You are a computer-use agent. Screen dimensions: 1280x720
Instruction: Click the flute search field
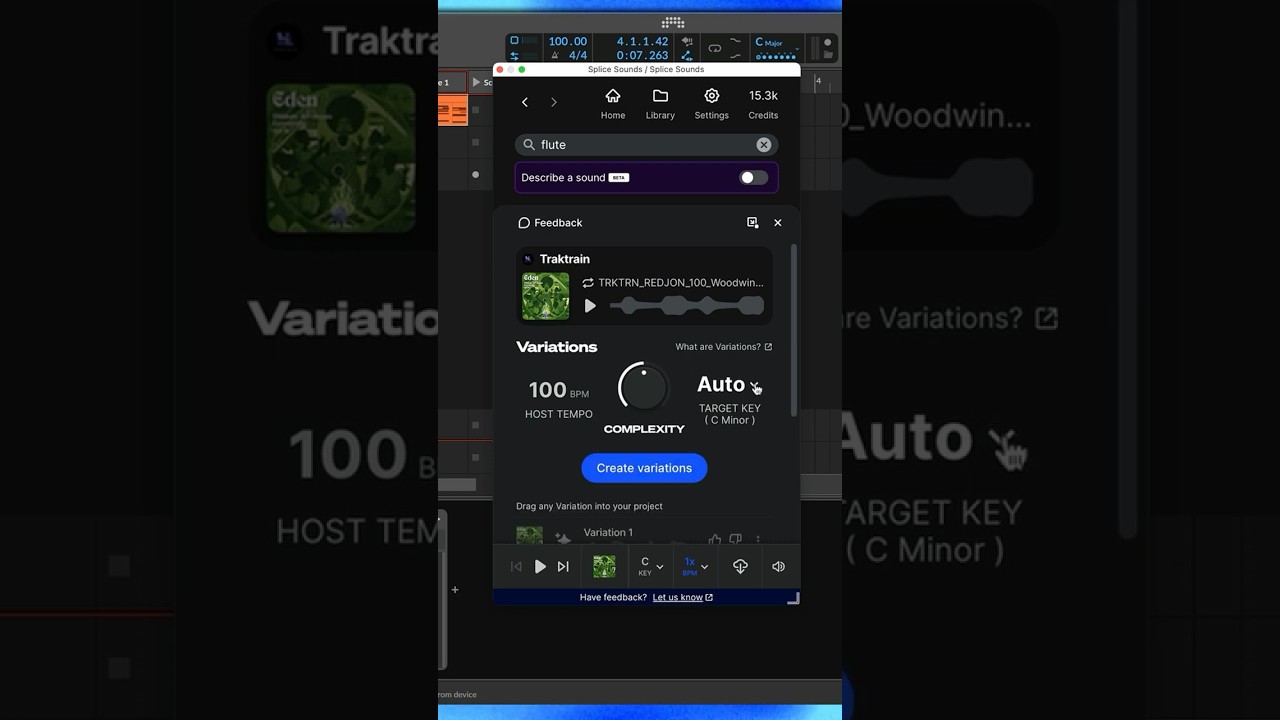tap(646, 145)
